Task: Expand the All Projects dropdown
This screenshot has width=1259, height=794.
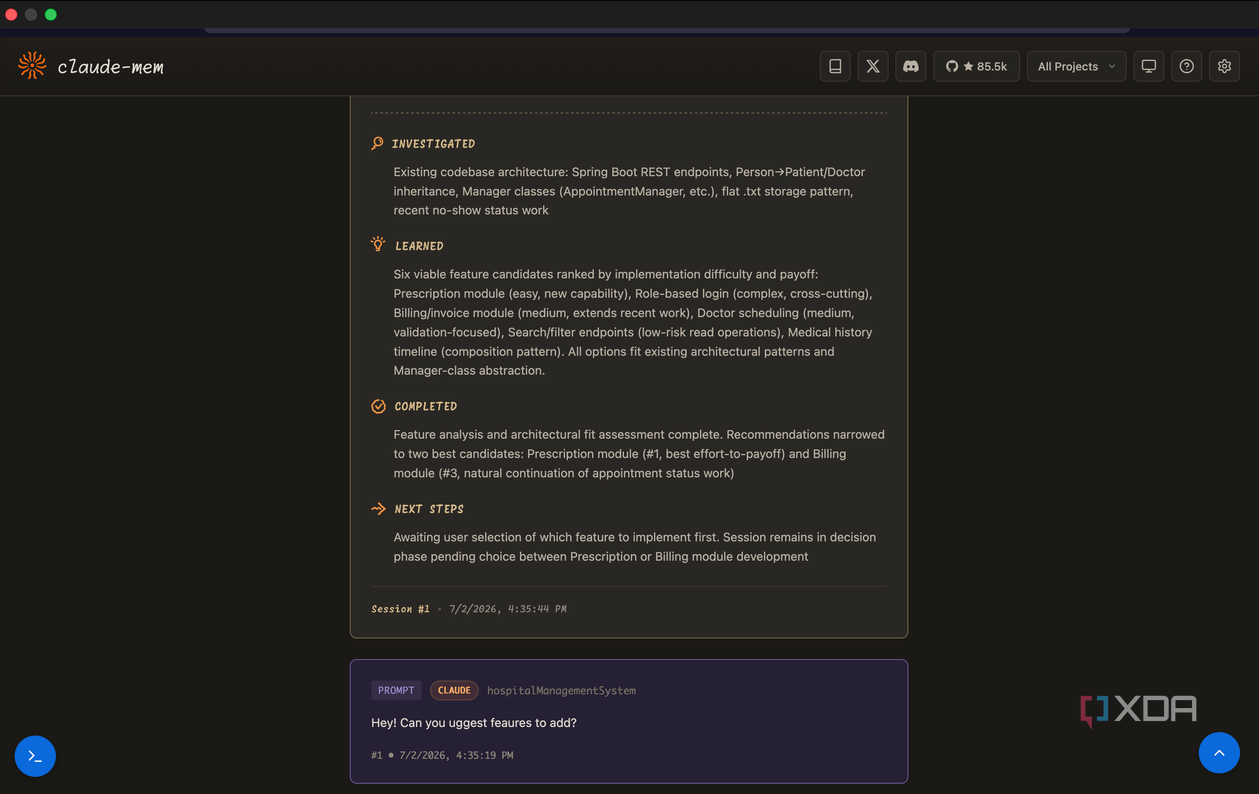Action: (x=1077, y=66)
